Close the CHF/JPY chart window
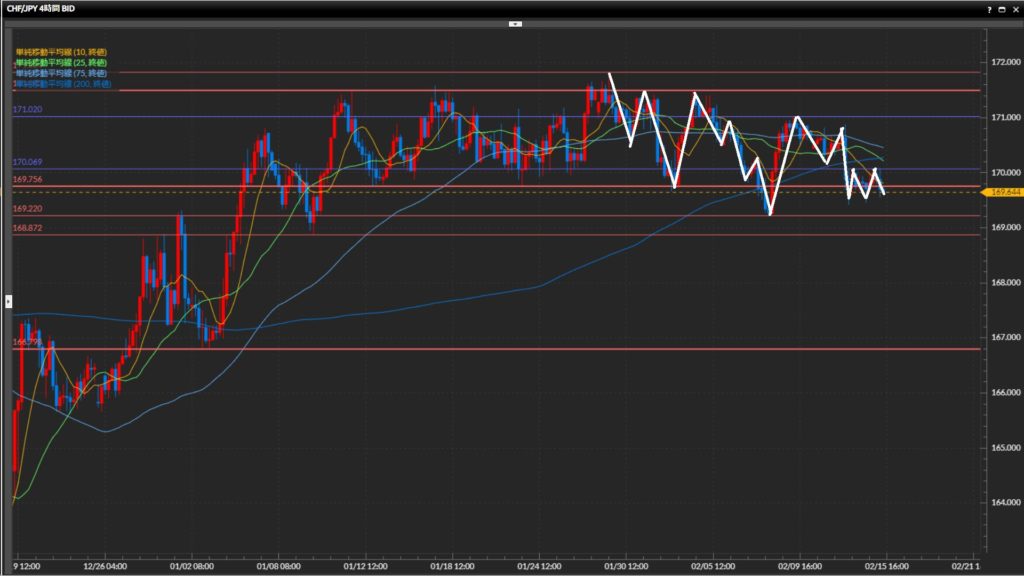1024x576 pixels. 1014,8
